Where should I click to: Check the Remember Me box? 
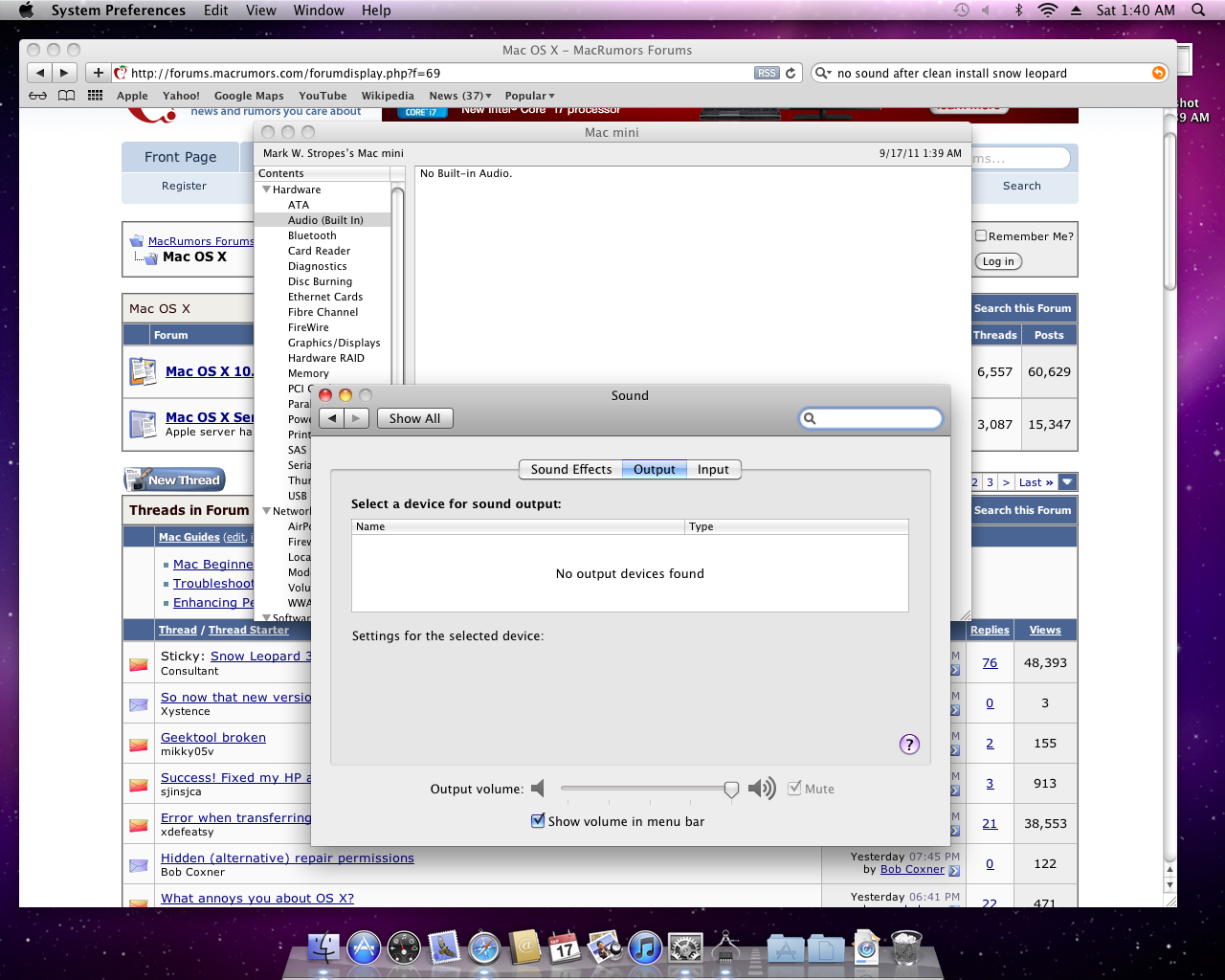(981, 235)
